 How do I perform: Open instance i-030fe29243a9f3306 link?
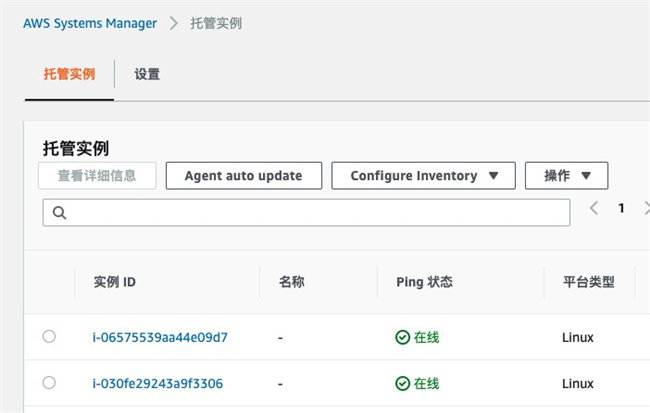158,384
